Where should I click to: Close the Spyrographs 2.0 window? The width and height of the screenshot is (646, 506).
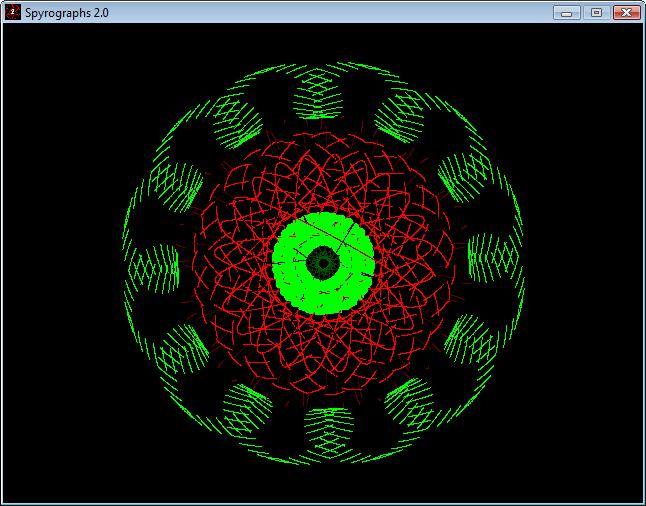tap(626, 13)
